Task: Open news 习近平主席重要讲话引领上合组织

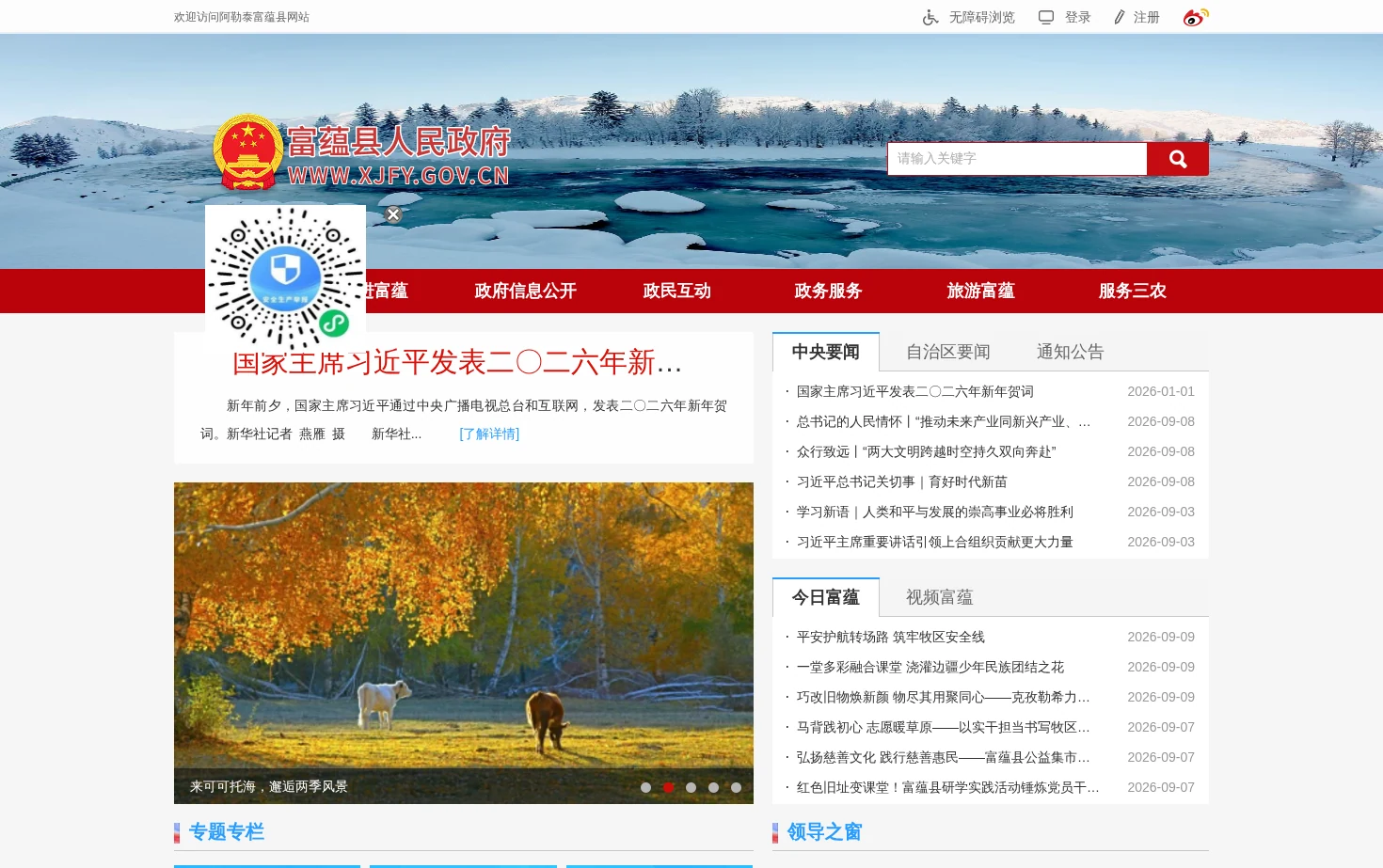Action: [x=935, y=542]
